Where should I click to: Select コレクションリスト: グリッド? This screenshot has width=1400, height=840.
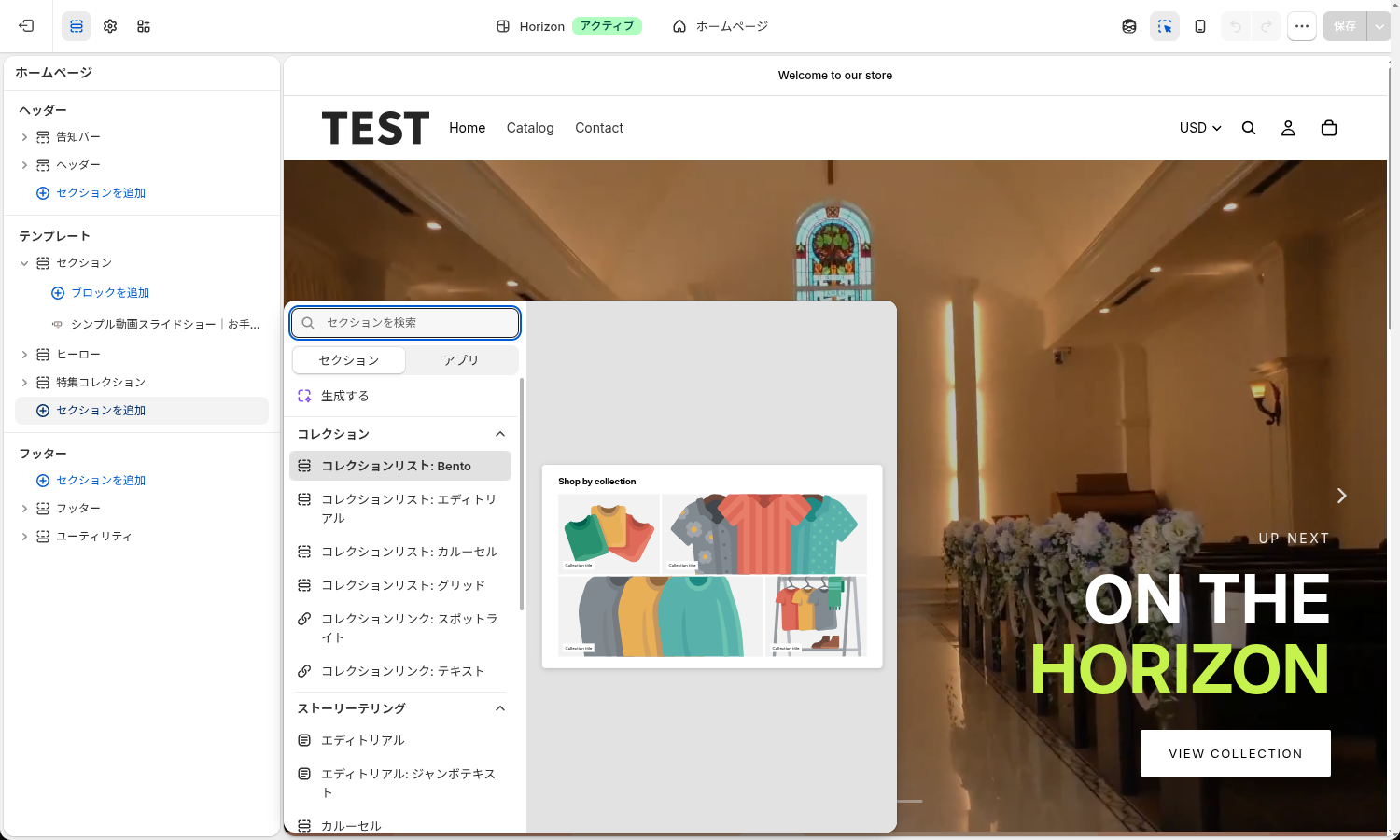tap(400, 585)
